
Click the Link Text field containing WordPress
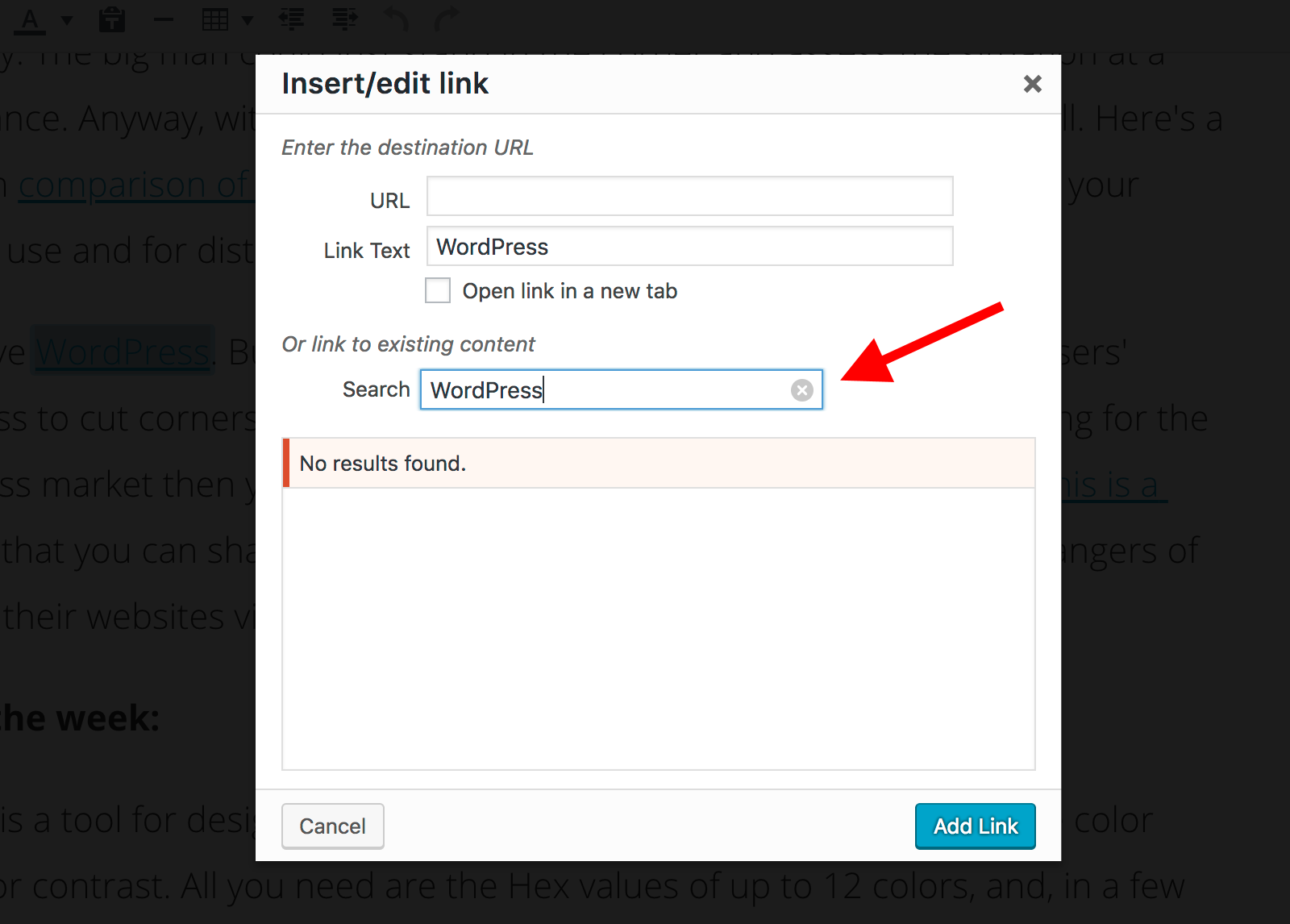[x=690, y=246]
